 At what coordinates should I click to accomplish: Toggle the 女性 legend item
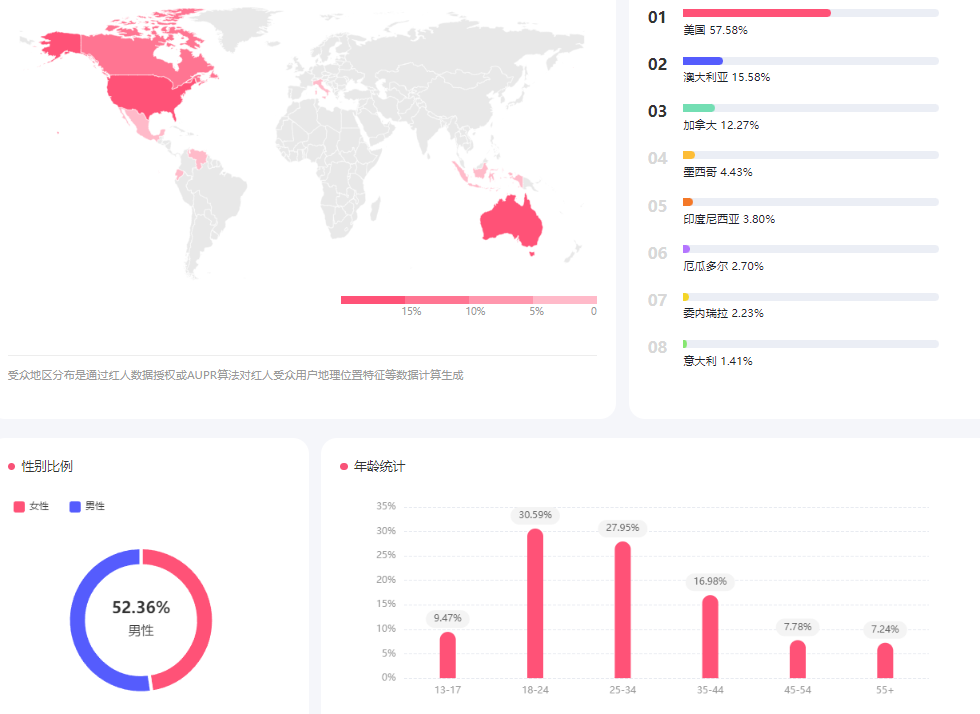[x=31, y=506]
